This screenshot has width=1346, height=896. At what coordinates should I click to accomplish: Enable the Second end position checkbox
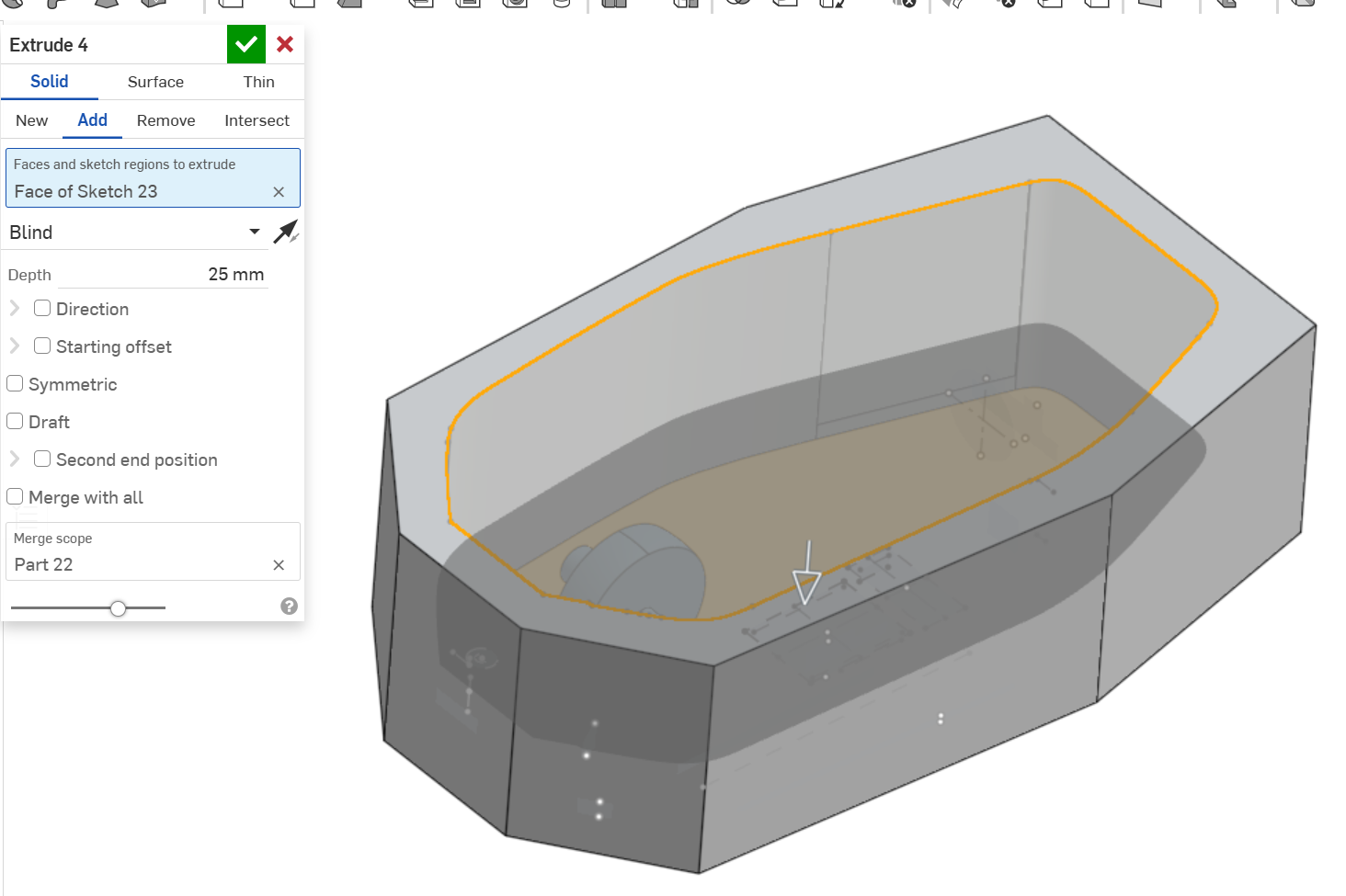[42, 459]
